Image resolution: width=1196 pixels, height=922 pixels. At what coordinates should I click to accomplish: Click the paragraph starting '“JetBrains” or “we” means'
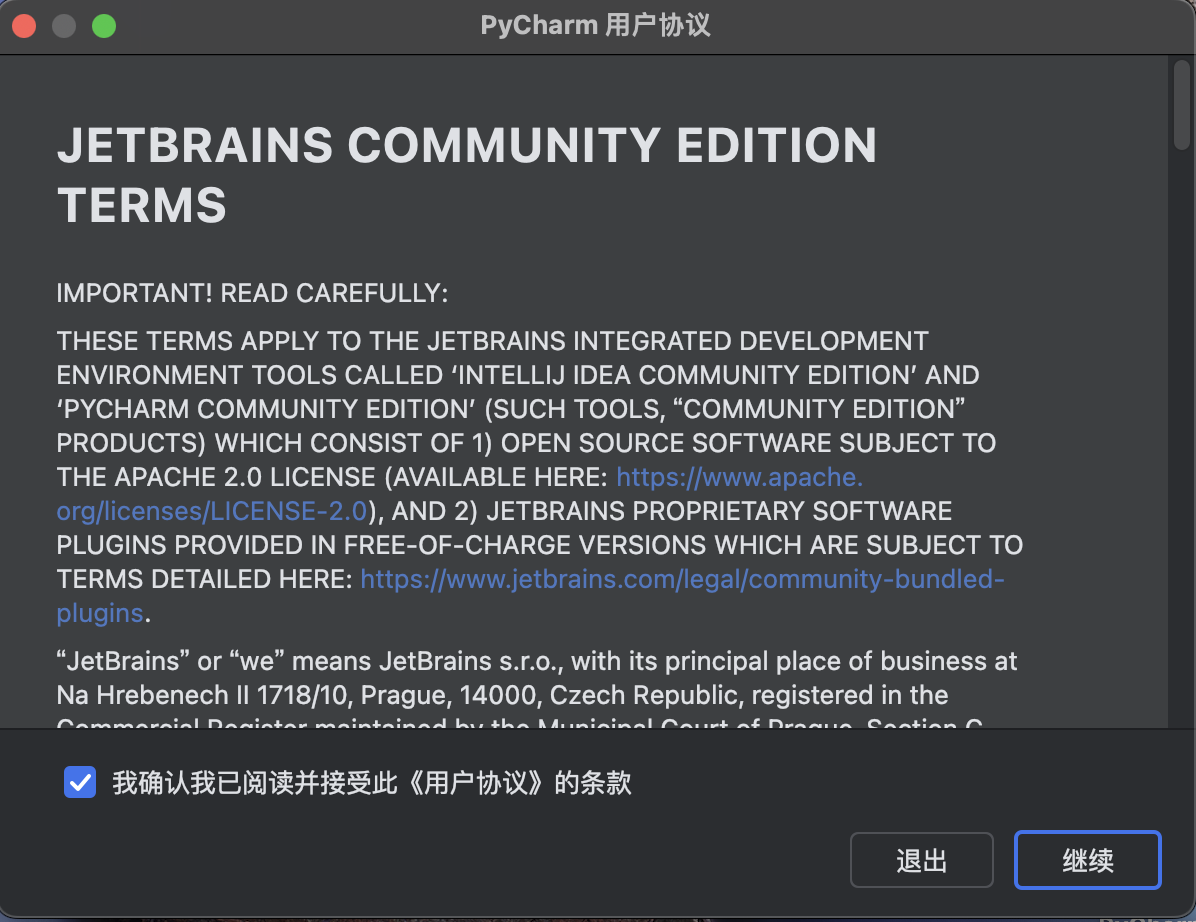[537, 690]
